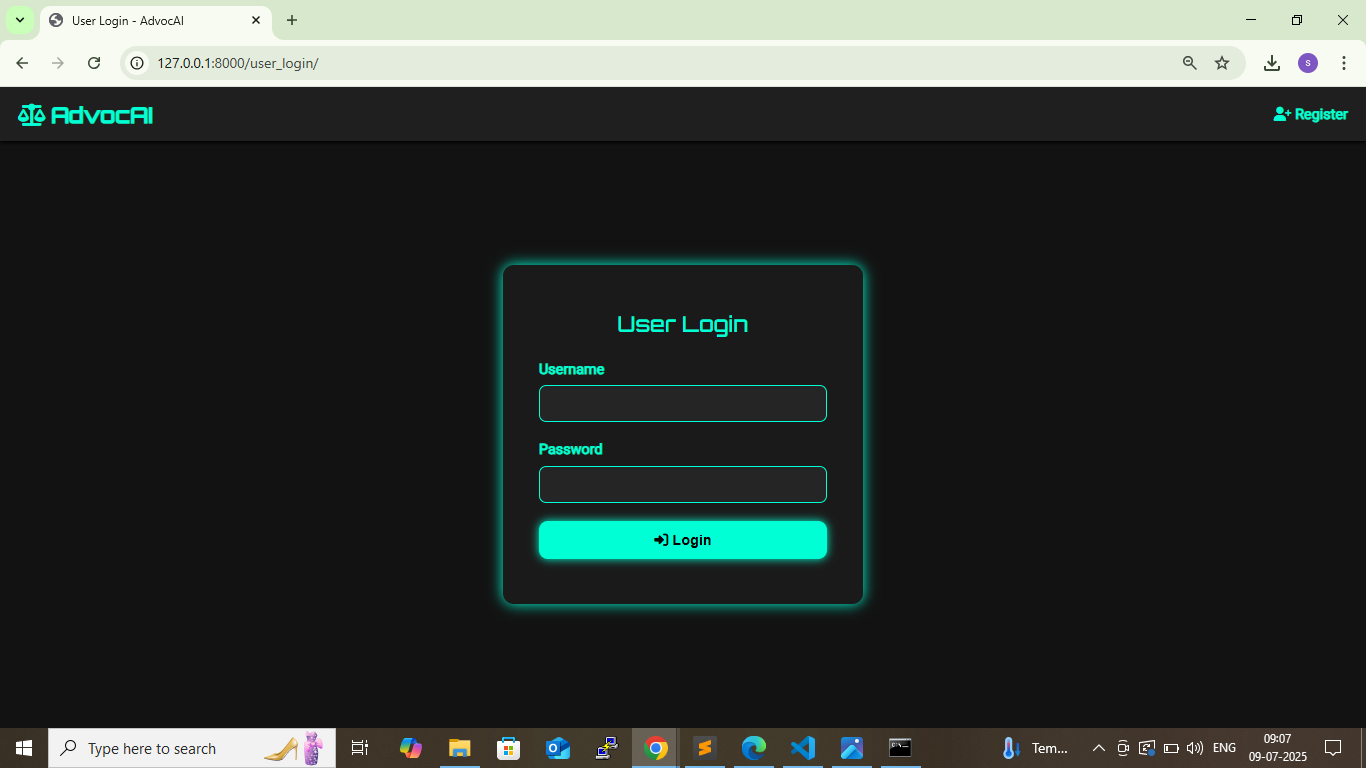Go forward in browser history
Image resolution: width=1366 pixels, height=768 pixels.
(x=58, y=63)
